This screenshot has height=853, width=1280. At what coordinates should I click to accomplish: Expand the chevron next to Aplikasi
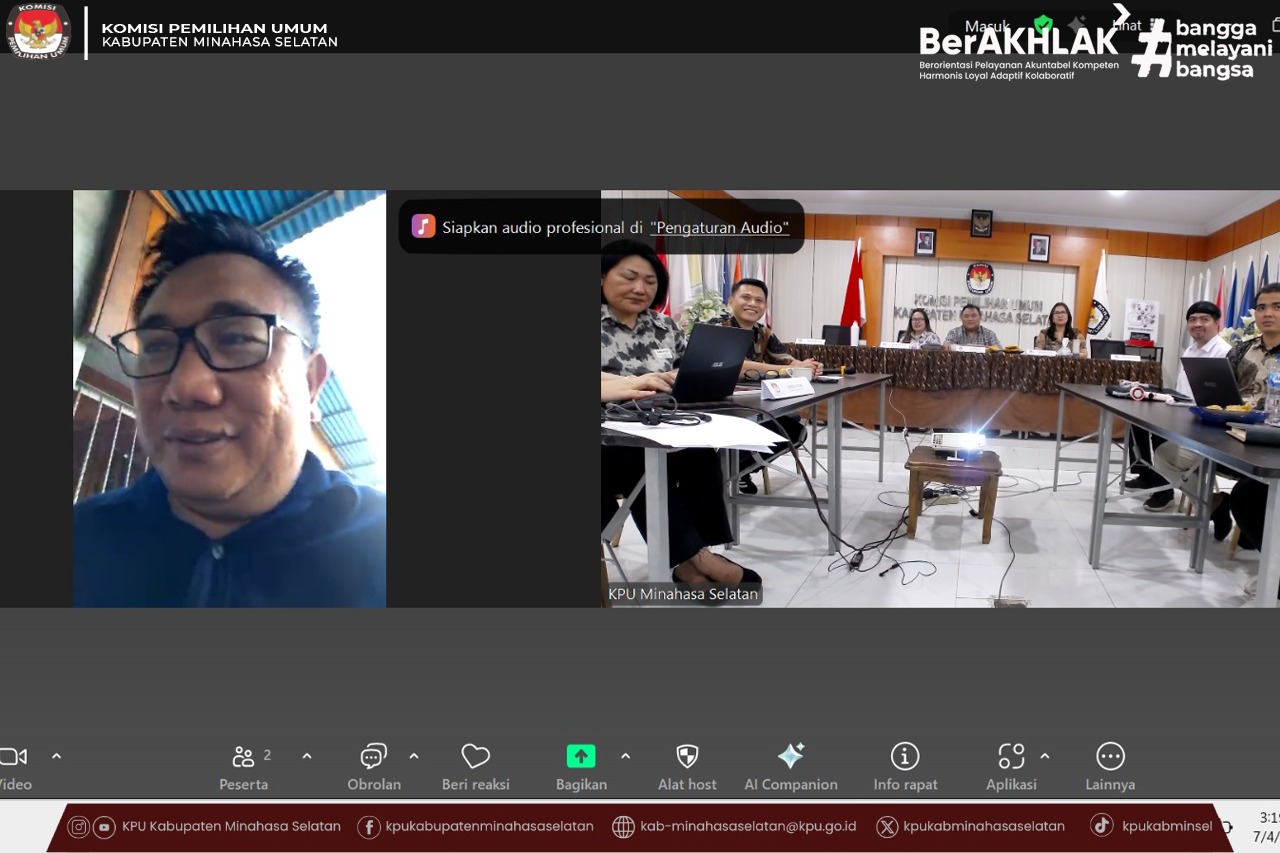(x=1045, y=756)
